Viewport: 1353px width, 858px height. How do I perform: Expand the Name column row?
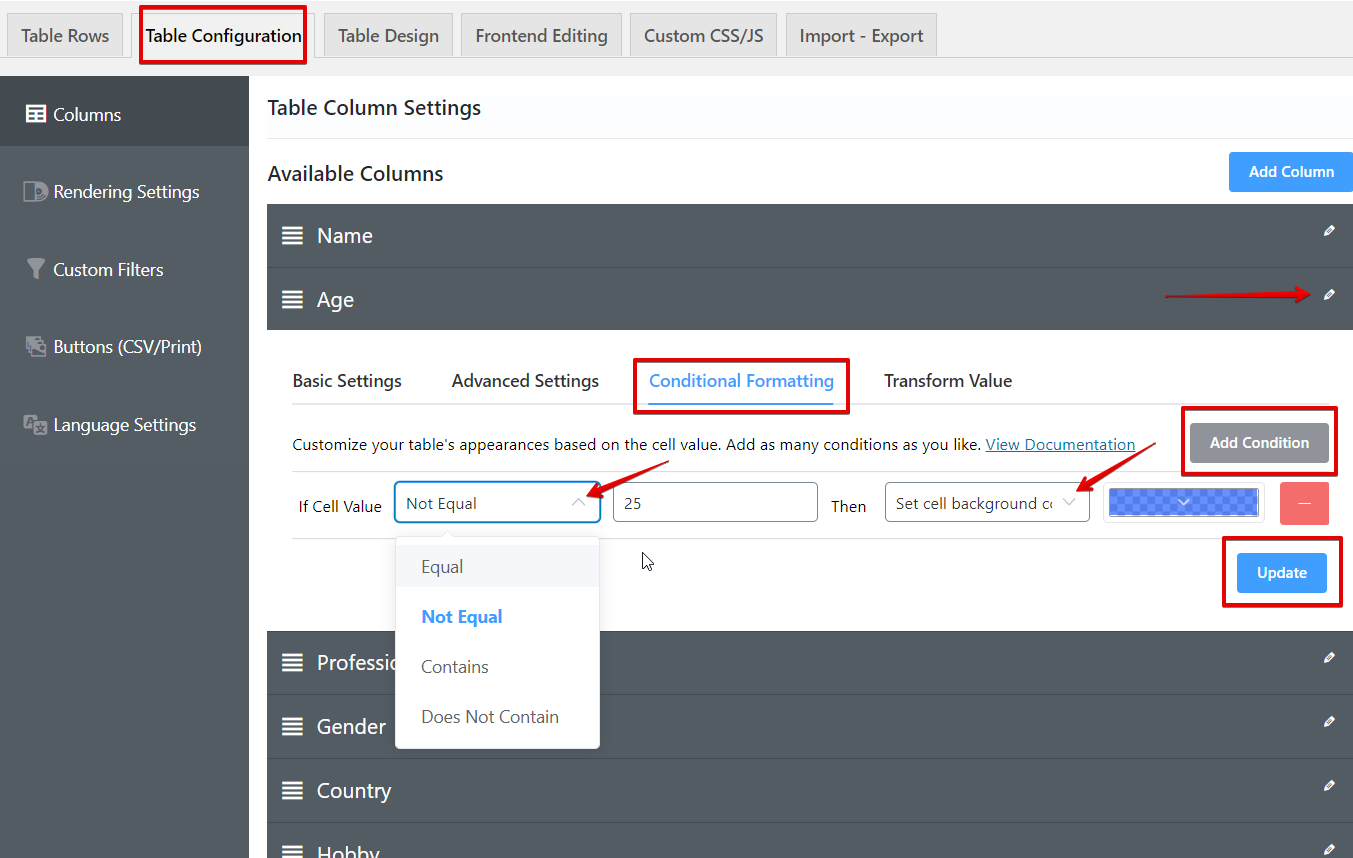click(810, 236)
